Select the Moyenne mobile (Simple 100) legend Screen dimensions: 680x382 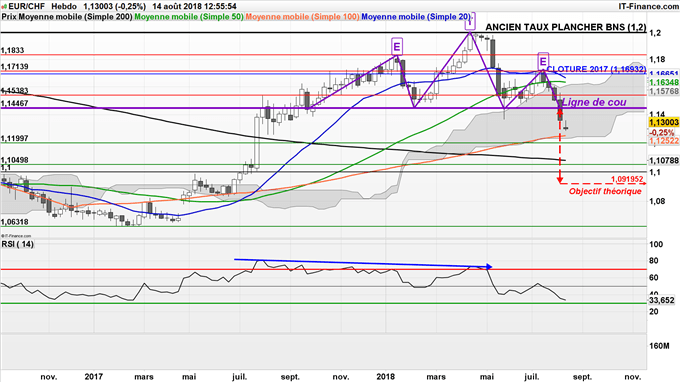[x=302, y=17]
